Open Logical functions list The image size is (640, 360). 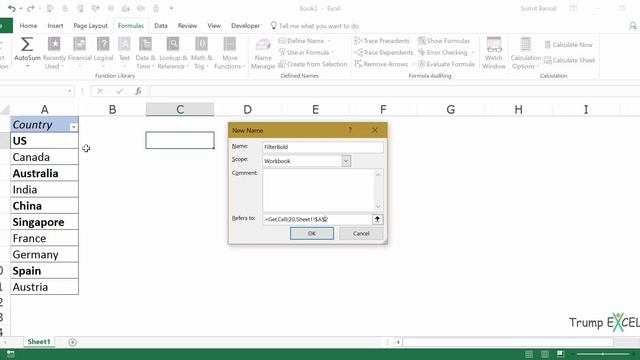point(103,53)
